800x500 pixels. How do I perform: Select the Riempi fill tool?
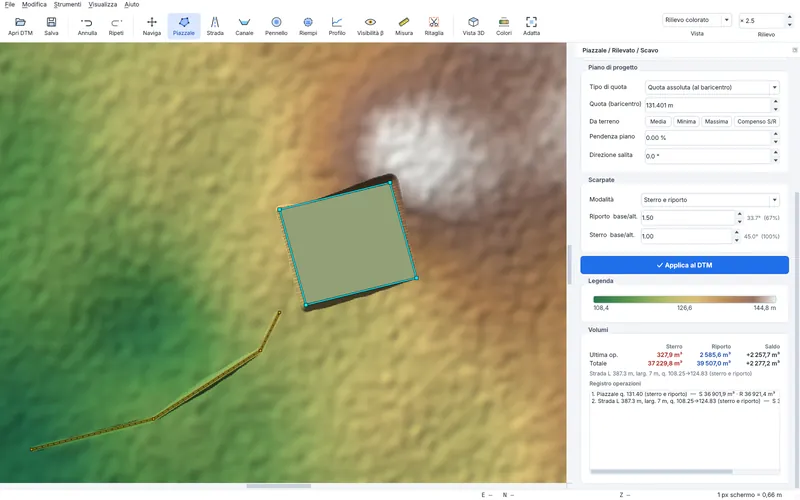[308, 26]
